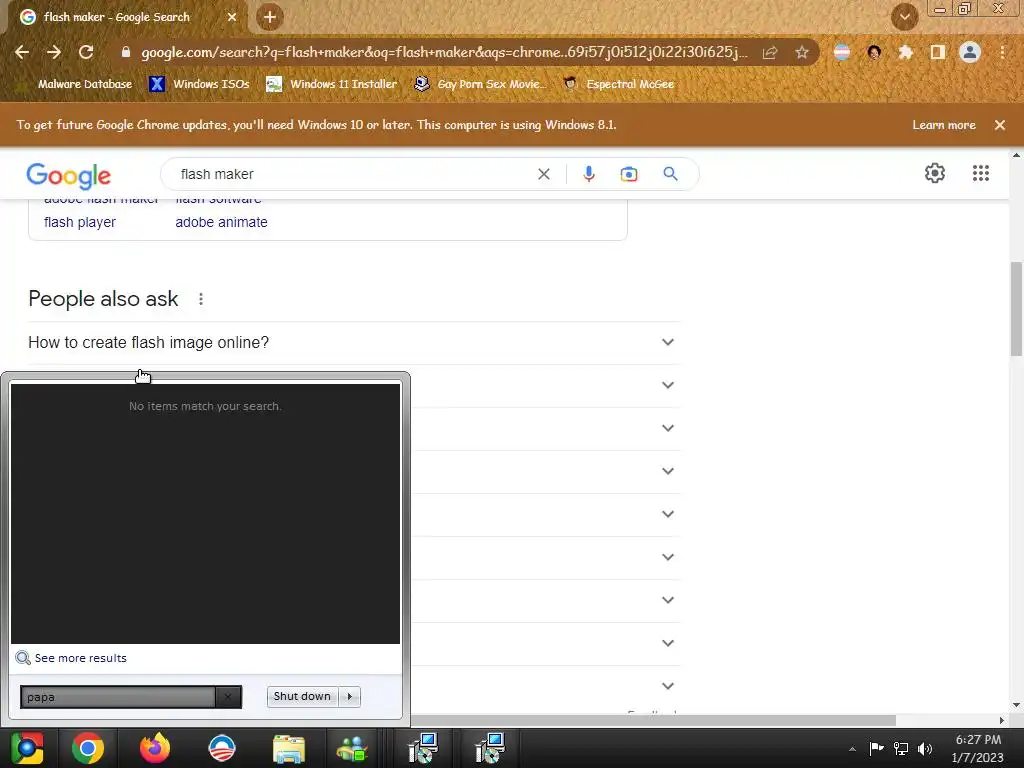The image size is (1024, 768).
Task: Clear the Google search box text
Action: 543,174
